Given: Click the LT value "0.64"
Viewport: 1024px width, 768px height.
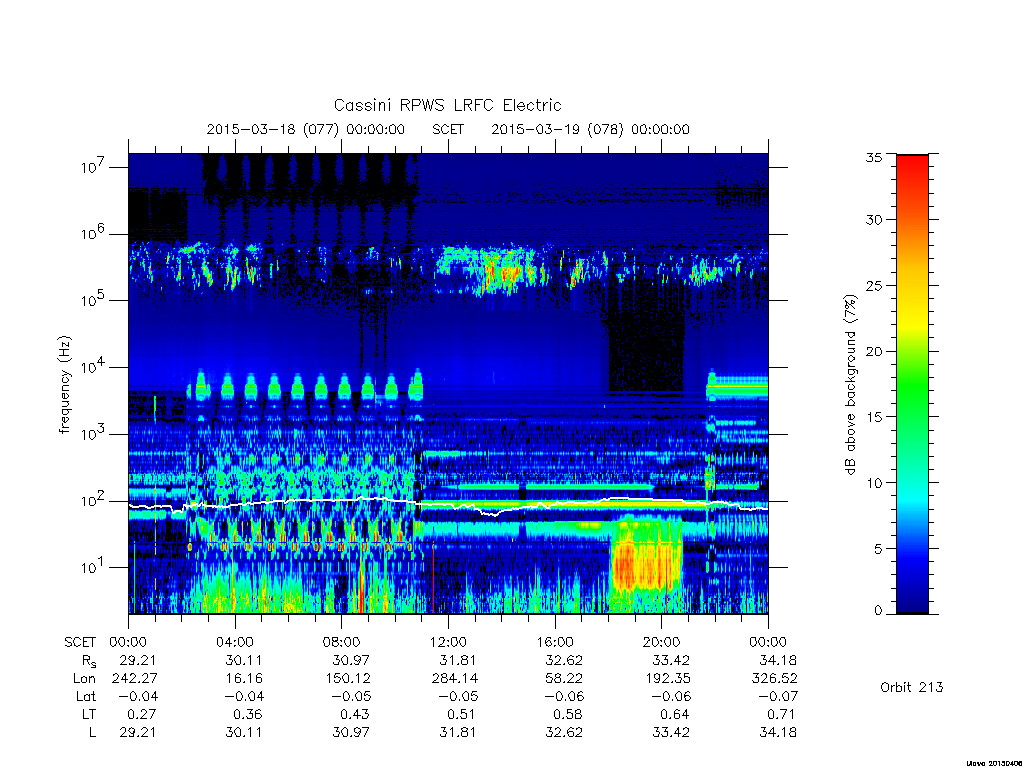Looking at the screenshot, I should click(674, 714).
